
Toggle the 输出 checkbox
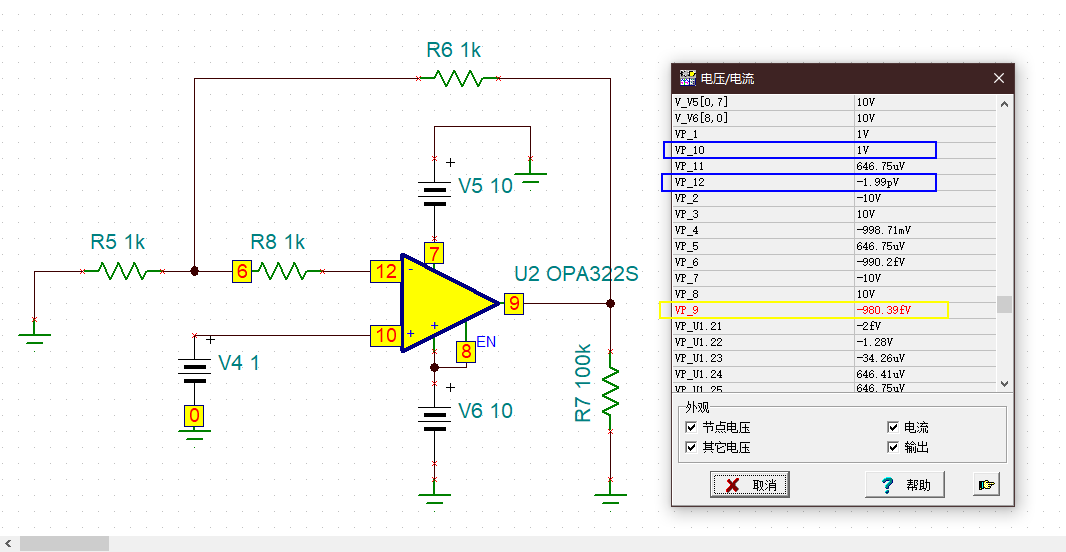click(x=893, y=447)
